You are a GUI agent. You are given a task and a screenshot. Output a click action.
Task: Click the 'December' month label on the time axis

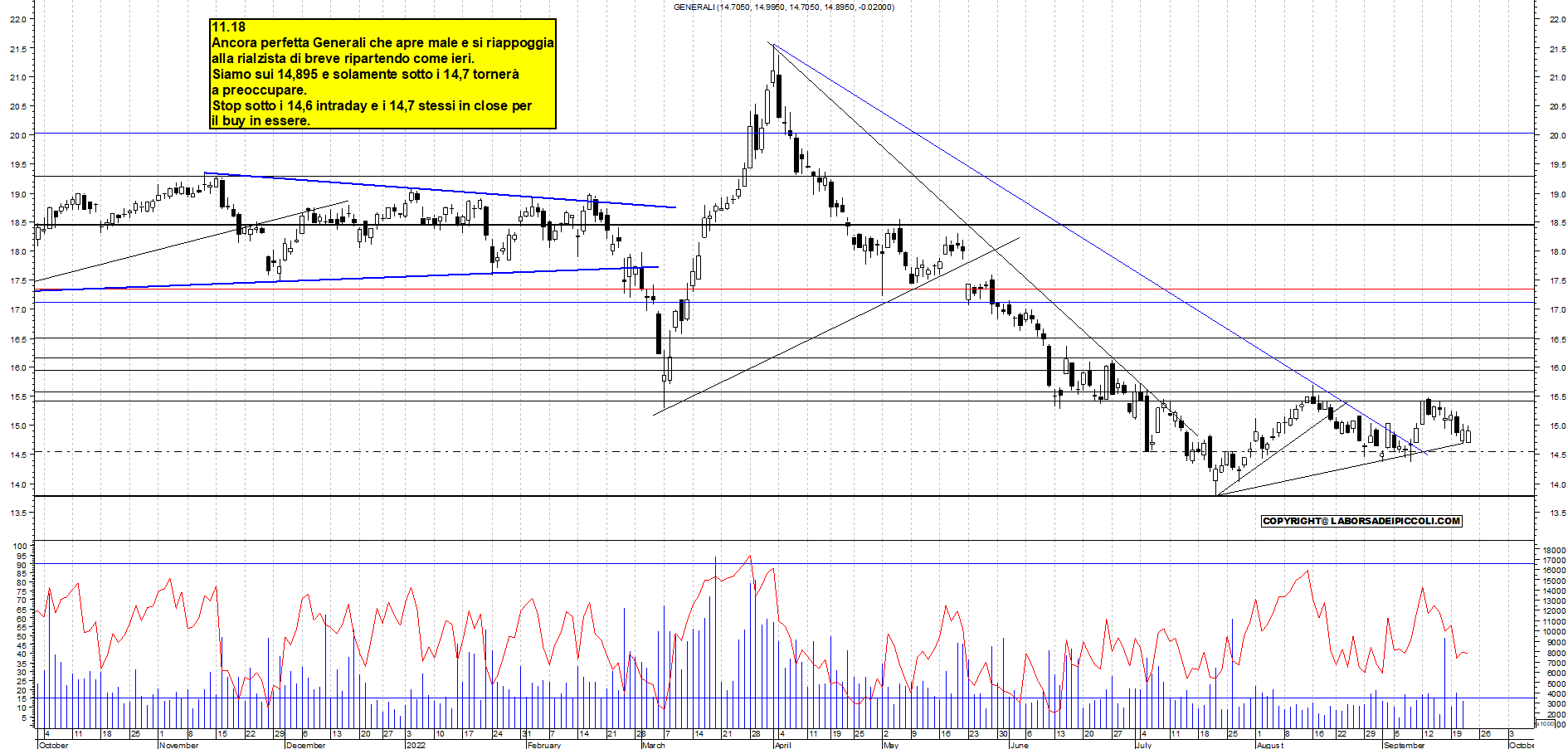[x=305, y=745]
